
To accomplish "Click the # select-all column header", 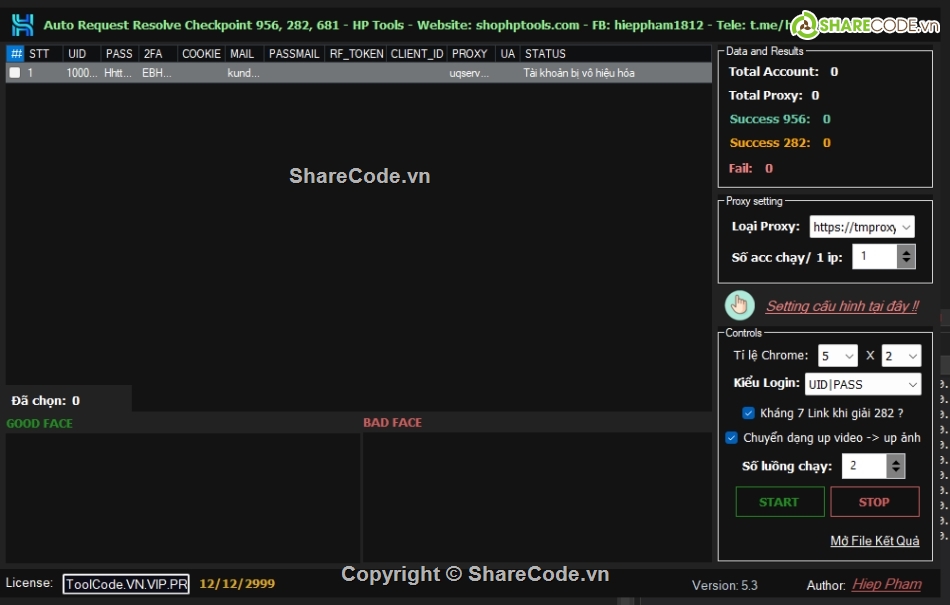I will coord(16,54).
